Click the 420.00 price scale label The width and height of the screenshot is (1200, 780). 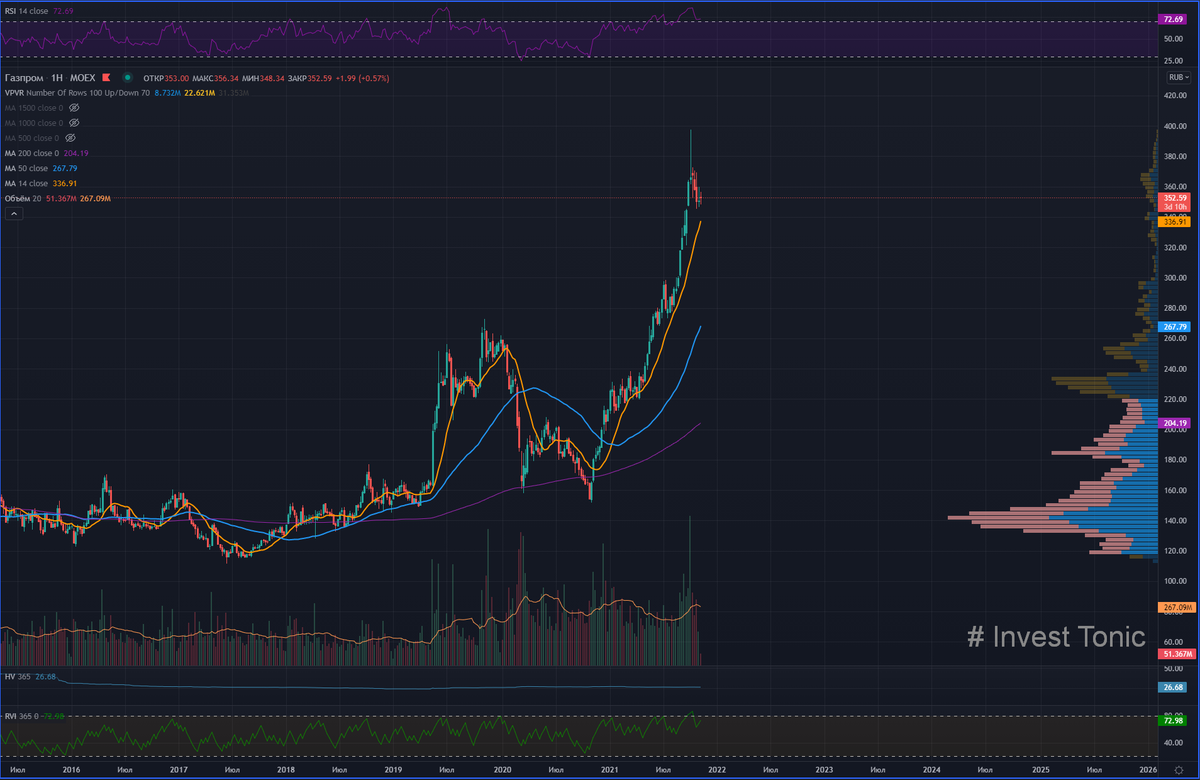click(1173, 96)
